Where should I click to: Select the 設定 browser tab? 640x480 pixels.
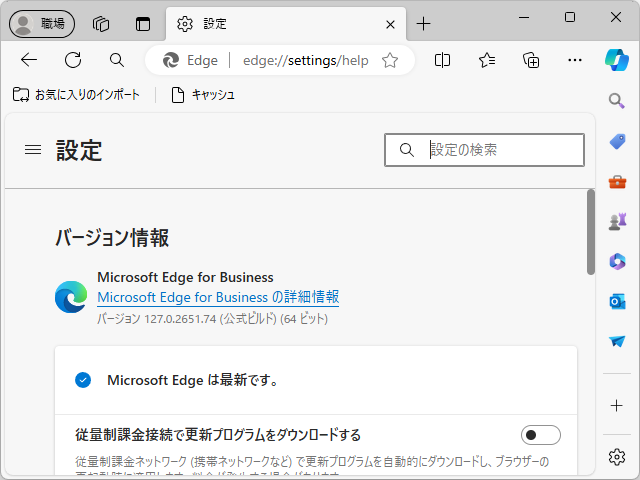click(x=286, y=24)
